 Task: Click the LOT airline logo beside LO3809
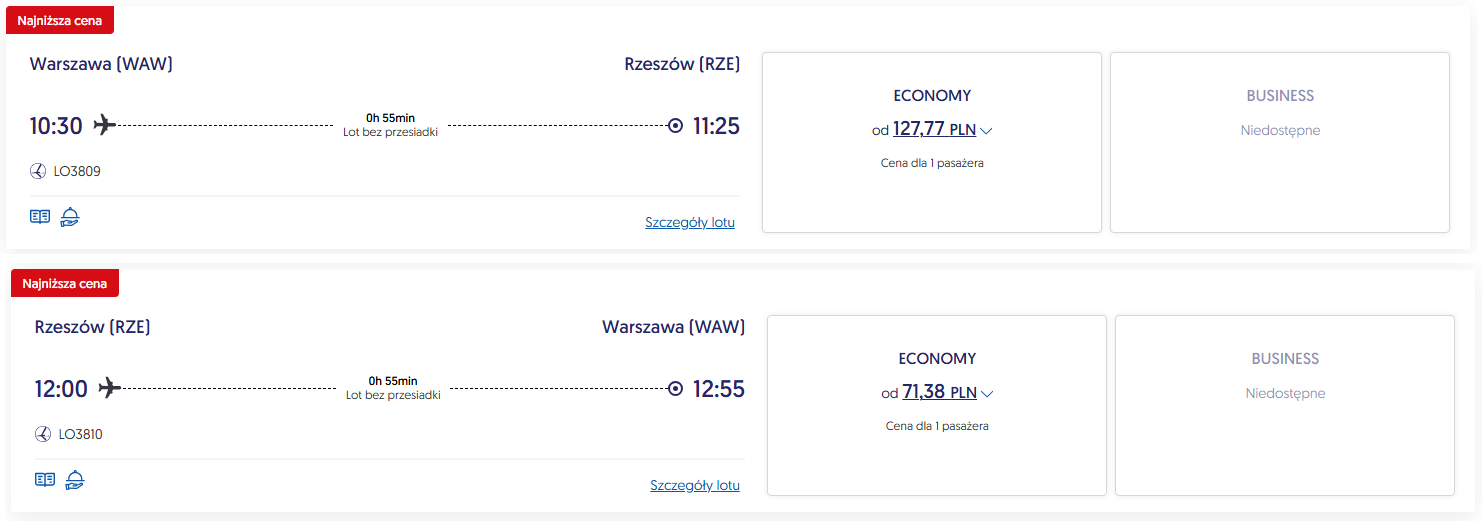39,172
